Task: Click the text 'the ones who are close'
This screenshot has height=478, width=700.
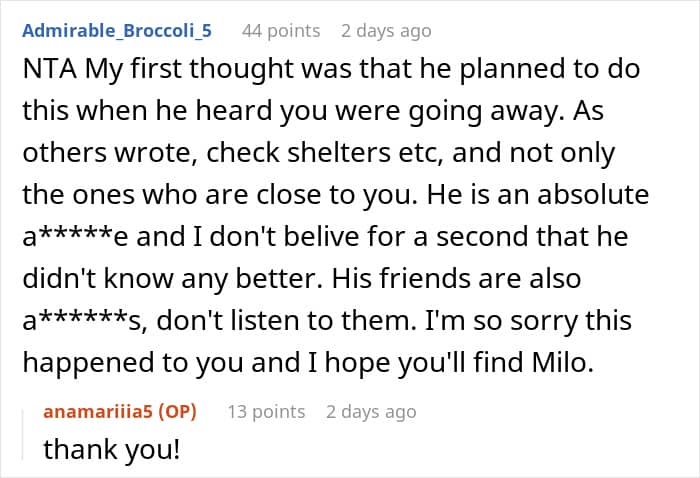Action: pyautogui.click(x=172, y=195)
